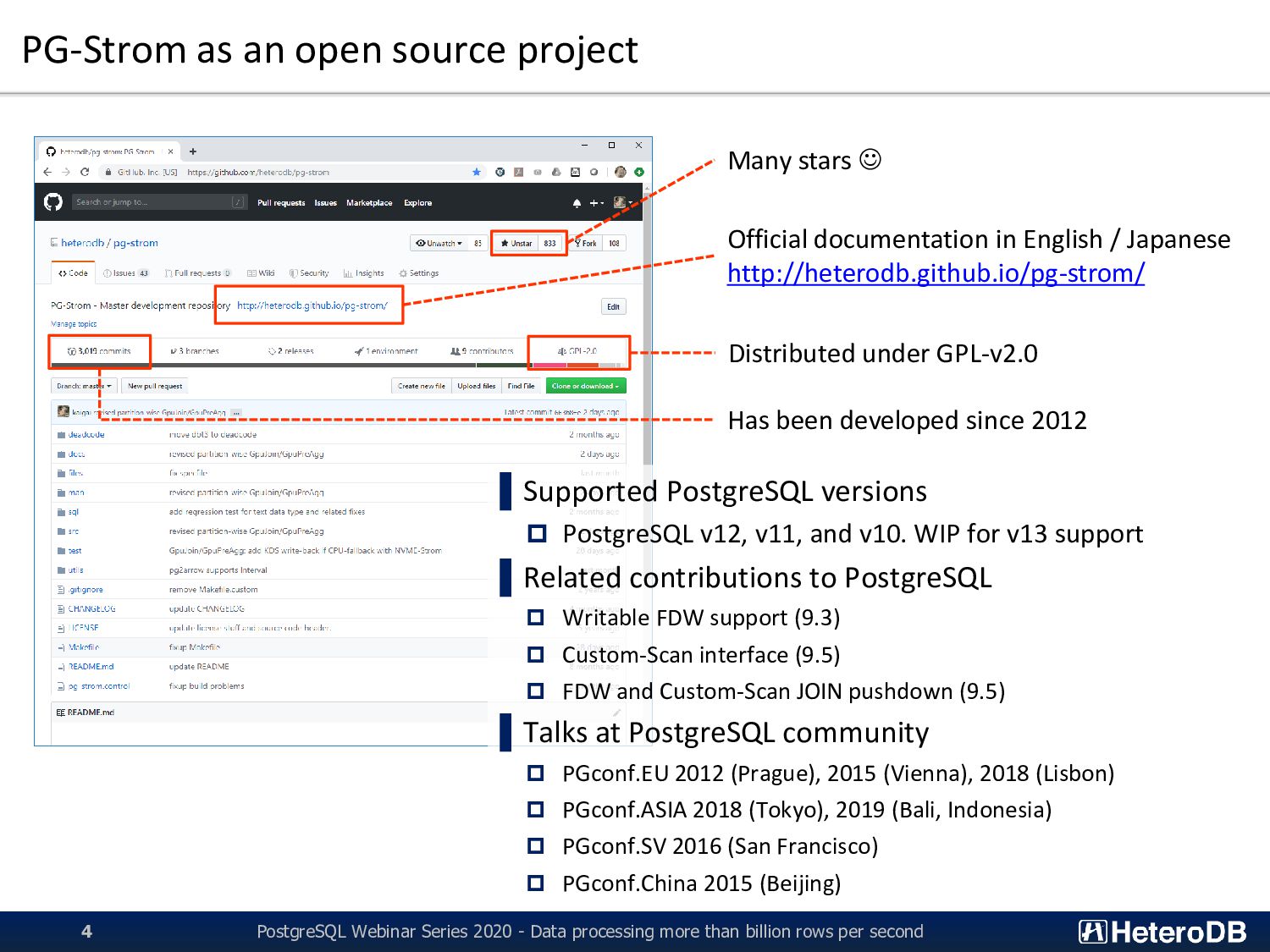Click the browser profile avatar icon

621,172
